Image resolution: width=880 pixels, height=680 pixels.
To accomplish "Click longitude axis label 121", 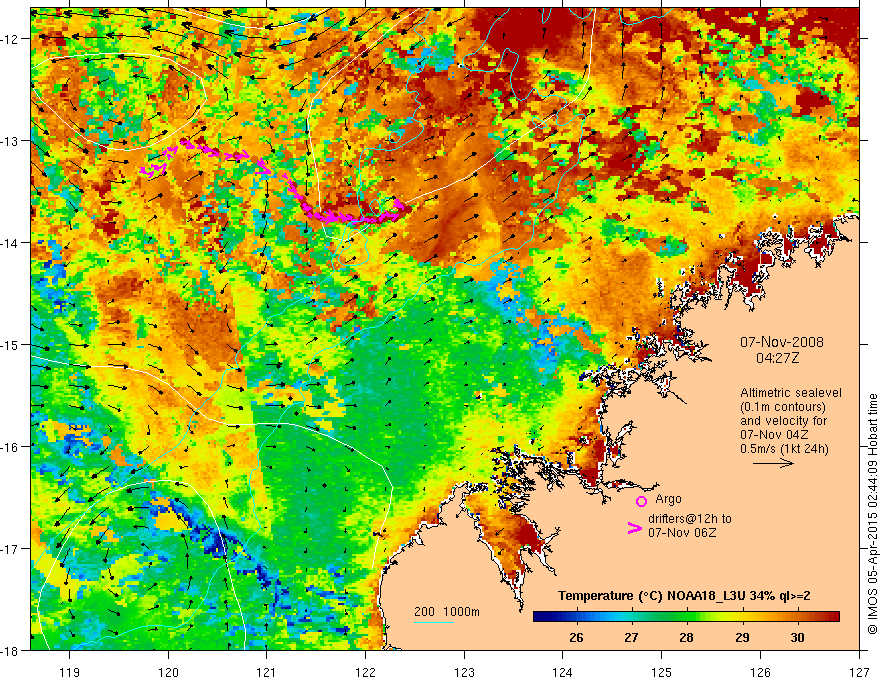I will pos(267,672).
